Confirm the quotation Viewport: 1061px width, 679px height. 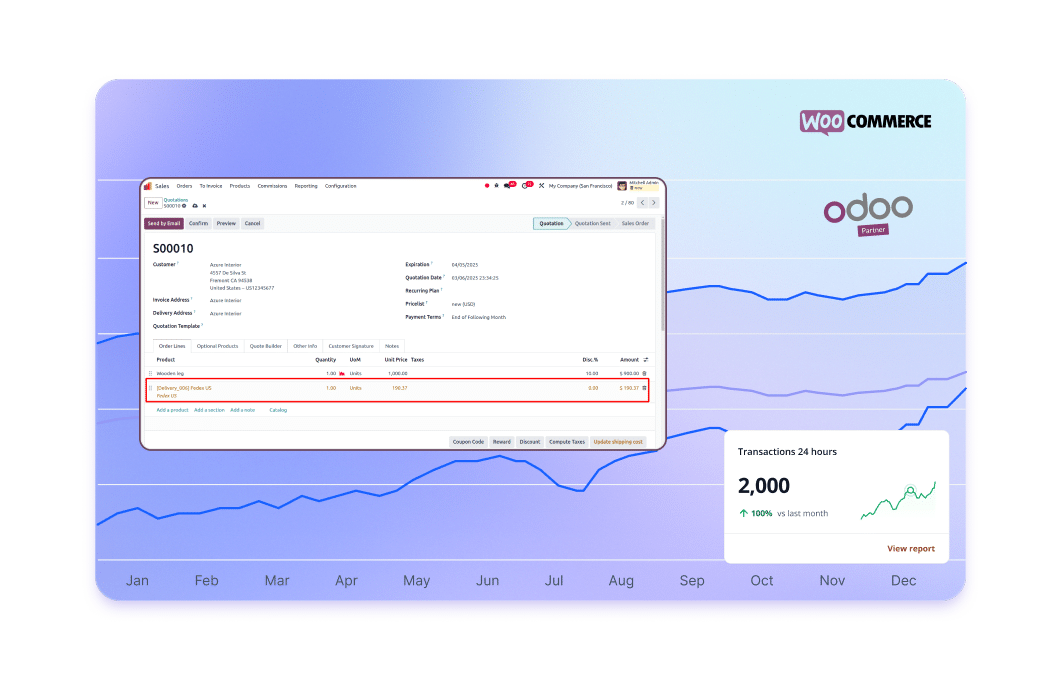tap(198, 223)
